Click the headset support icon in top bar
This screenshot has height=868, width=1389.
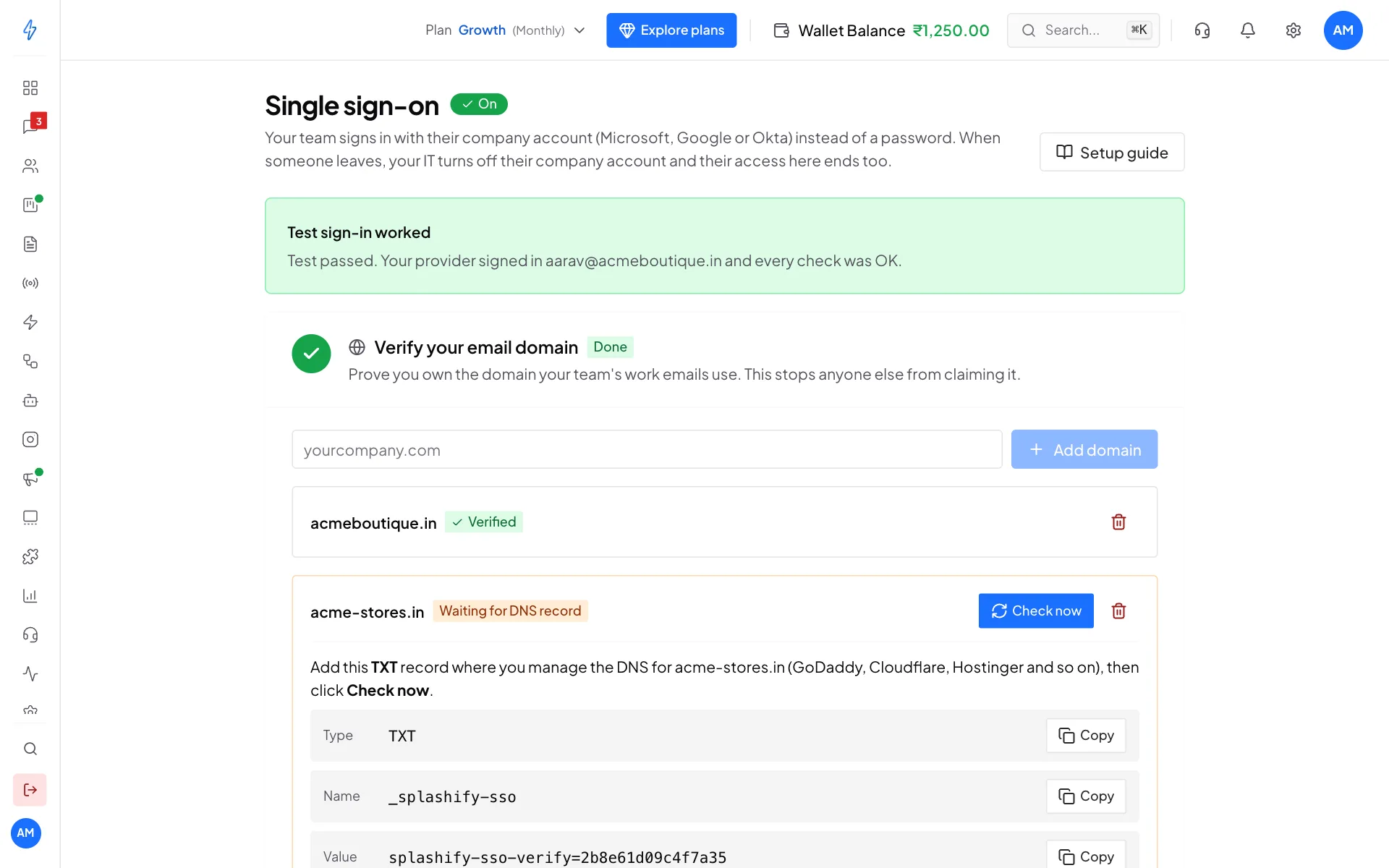click(x=1202, y=30)
